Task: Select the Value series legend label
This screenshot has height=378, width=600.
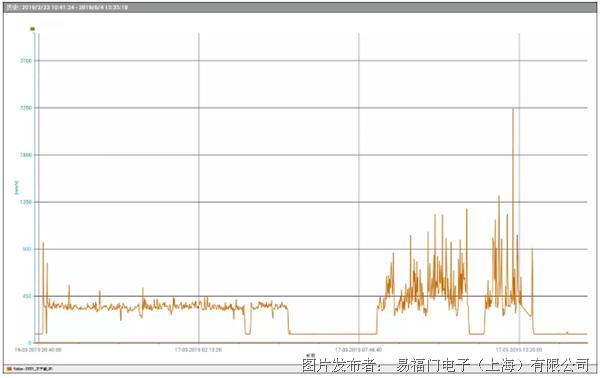Action: click(x=33, y=369)
